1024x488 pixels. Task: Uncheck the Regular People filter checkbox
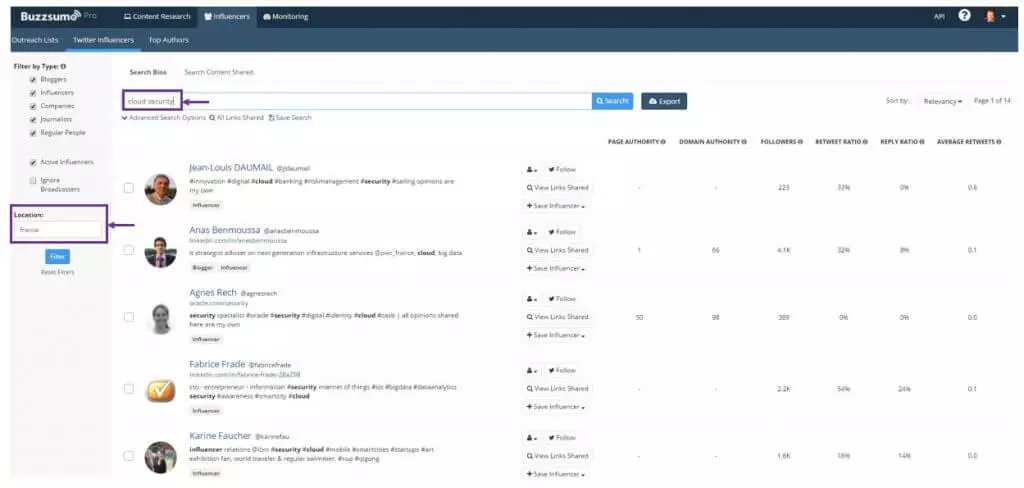[33, 133]
